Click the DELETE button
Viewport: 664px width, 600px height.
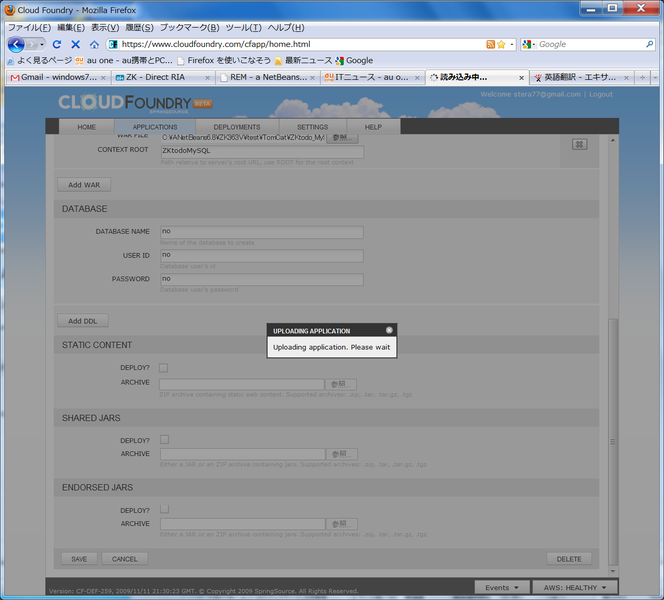[x=569, y=559]
